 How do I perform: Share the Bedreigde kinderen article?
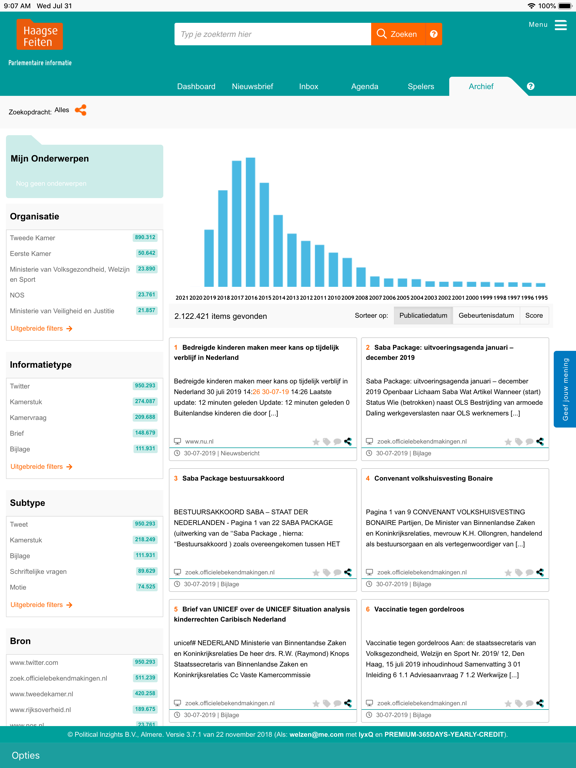pos(348,441)
